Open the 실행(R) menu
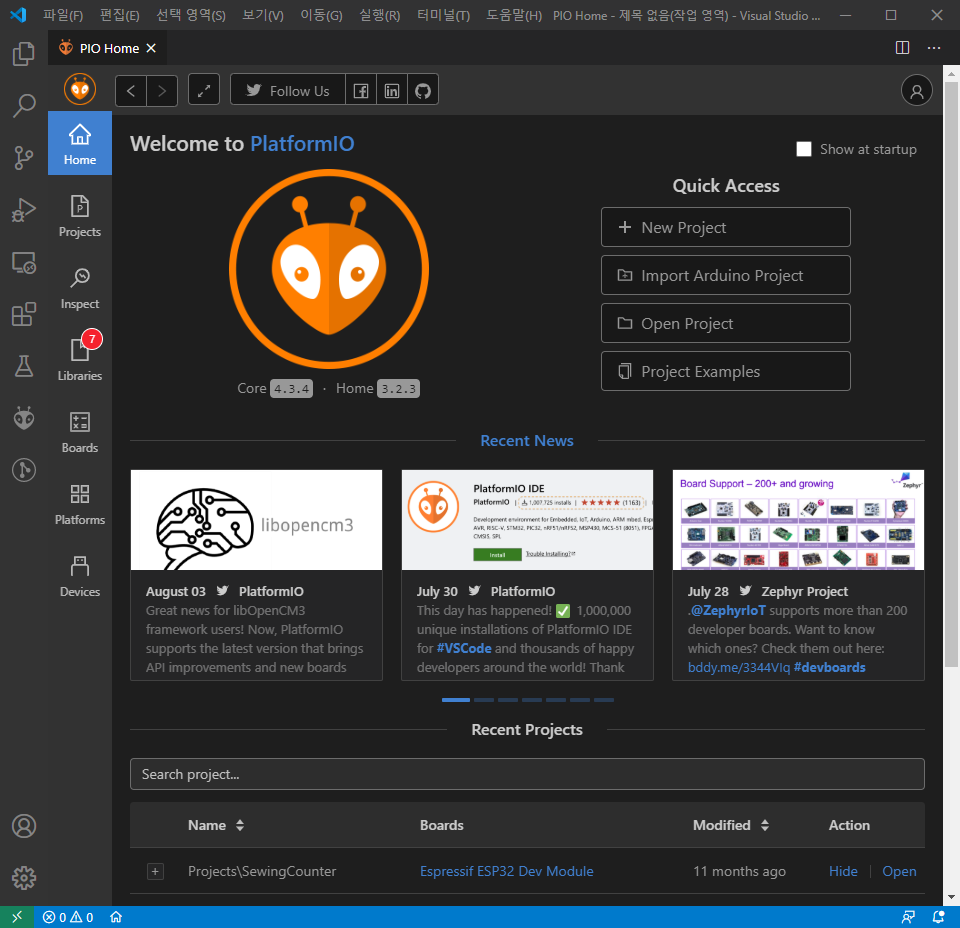The width and height of the screenshot is (960, 928). click(380, 15)
